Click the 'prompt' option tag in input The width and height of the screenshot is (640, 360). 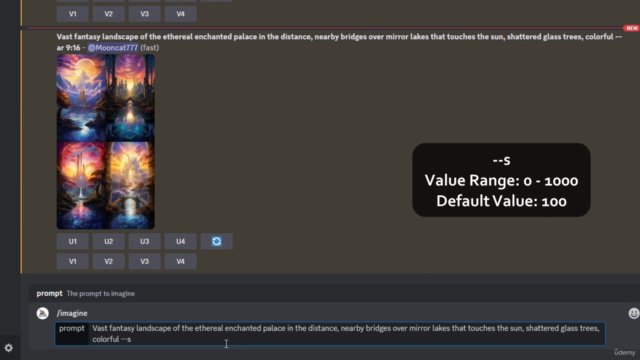(71, 328)
